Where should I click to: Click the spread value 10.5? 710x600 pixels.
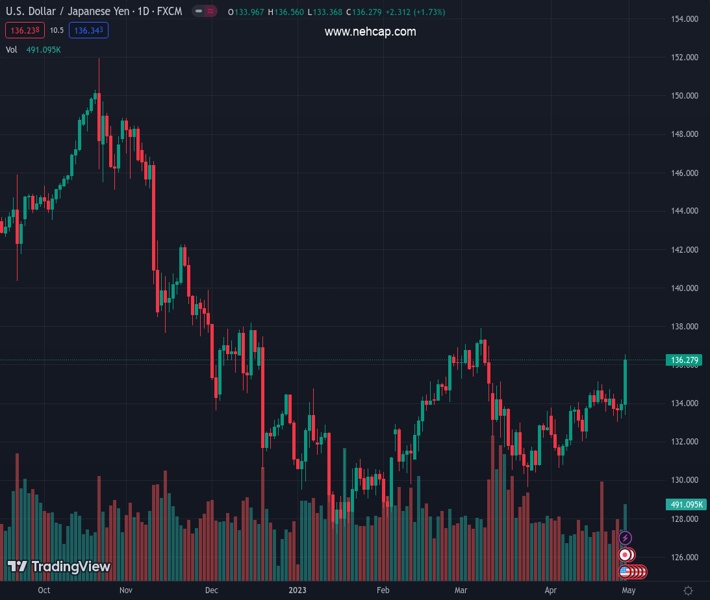[57, 30]
